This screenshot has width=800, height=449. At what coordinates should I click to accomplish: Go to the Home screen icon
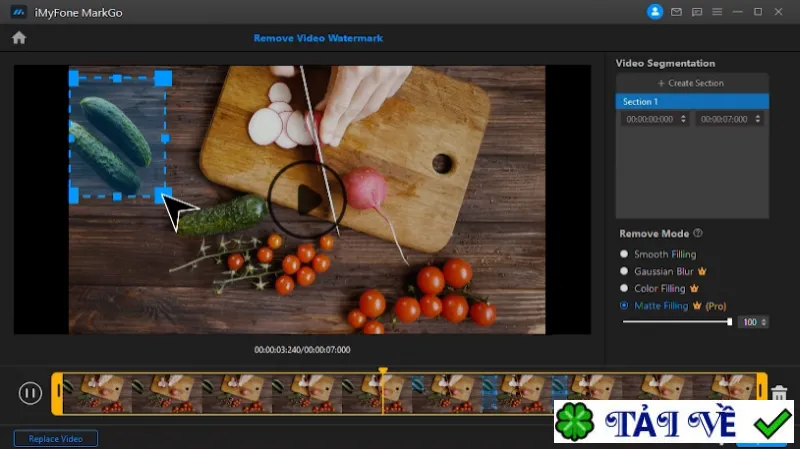click(19, 38)
